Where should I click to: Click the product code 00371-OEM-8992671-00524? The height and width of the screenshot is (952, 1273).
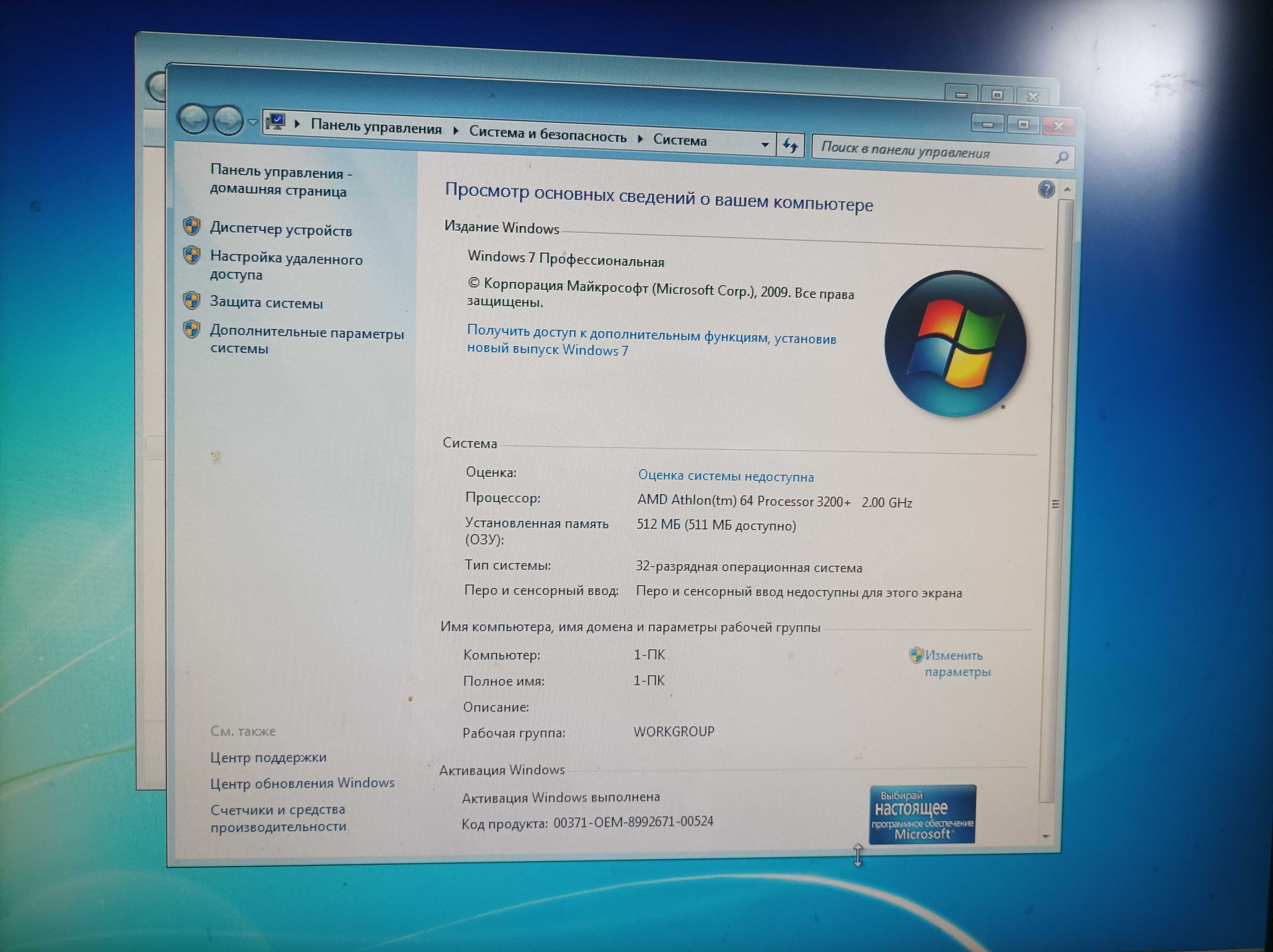[633, 822]
